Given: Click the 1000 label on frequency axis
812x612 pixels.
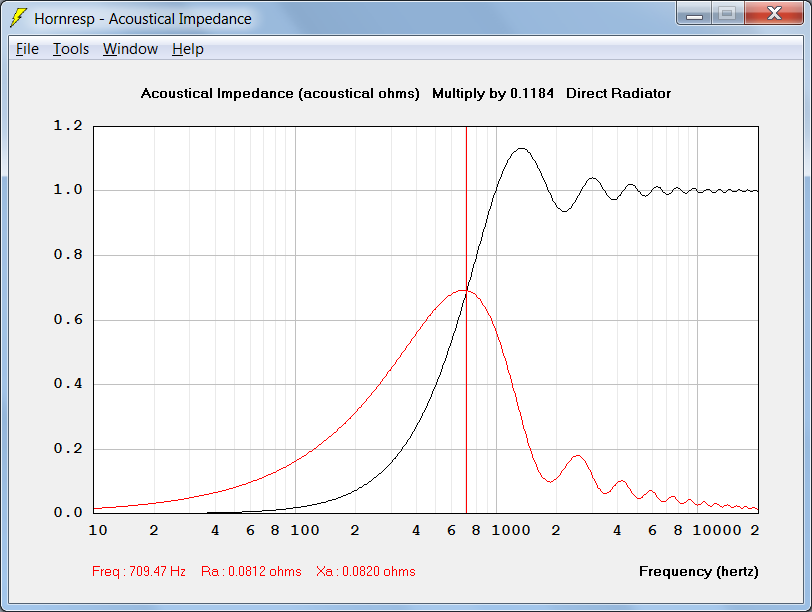Looking at the screenshot, I should pos(511,530).
